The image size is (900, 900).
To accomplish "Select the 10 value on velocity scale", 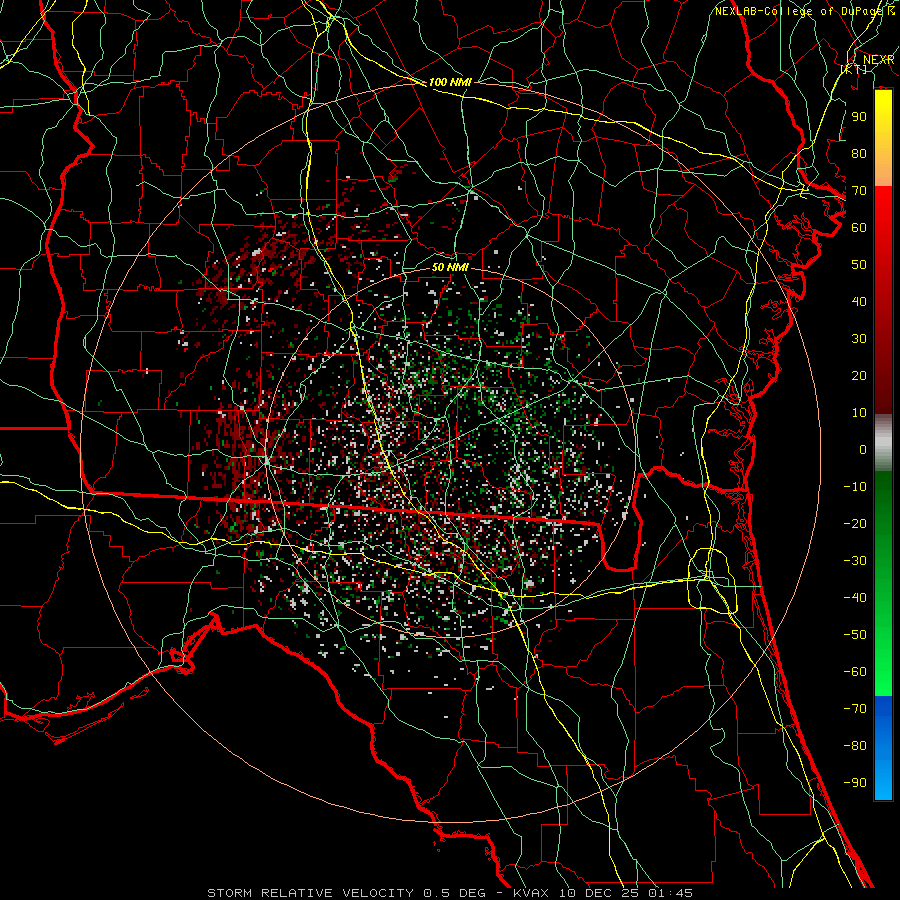I will [x=859, y=413].
